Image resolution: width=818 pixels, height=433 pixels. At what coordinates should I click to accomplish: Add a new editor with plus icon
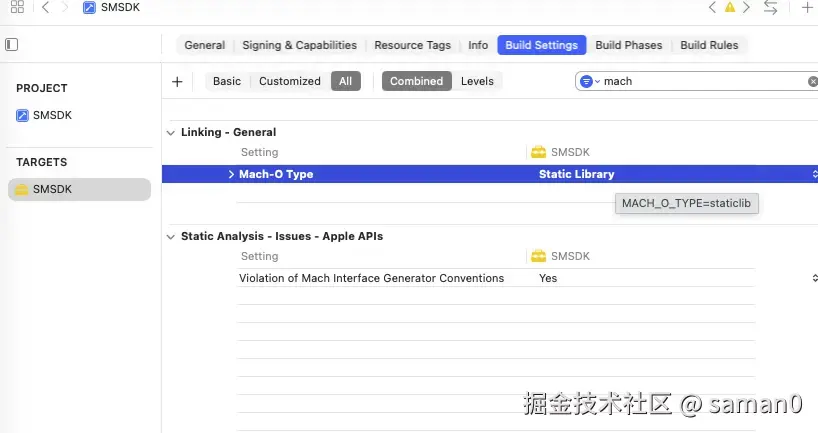[x=807, y=7]
